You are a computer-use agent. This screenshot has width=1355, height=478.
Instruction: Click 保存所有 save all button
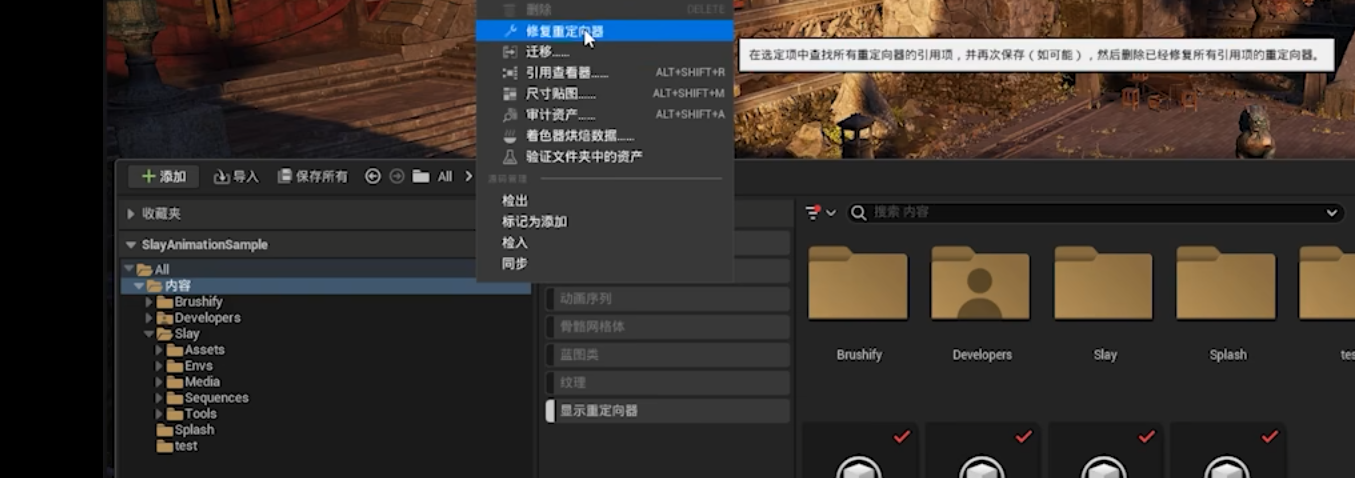(x=313, y=177)
